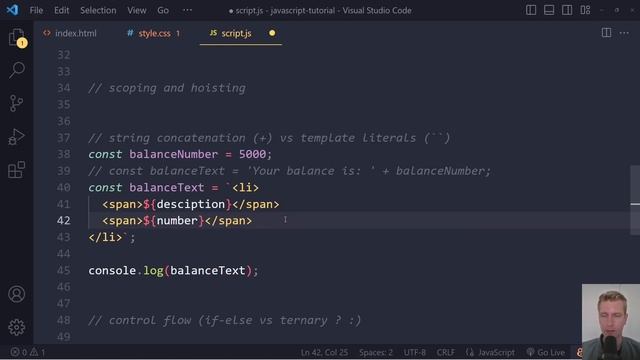Open the Selection menu

pos(98,10)
